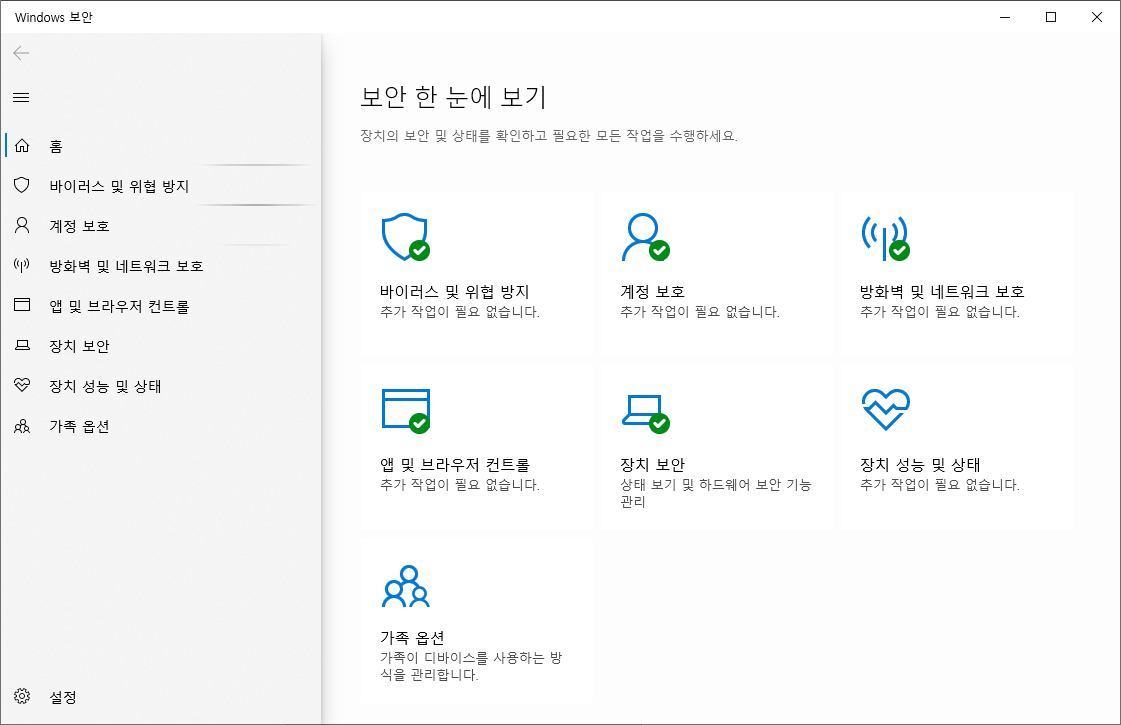Click the home icon in sidebar
1121x725 pixels.
(x=22, y=146)
